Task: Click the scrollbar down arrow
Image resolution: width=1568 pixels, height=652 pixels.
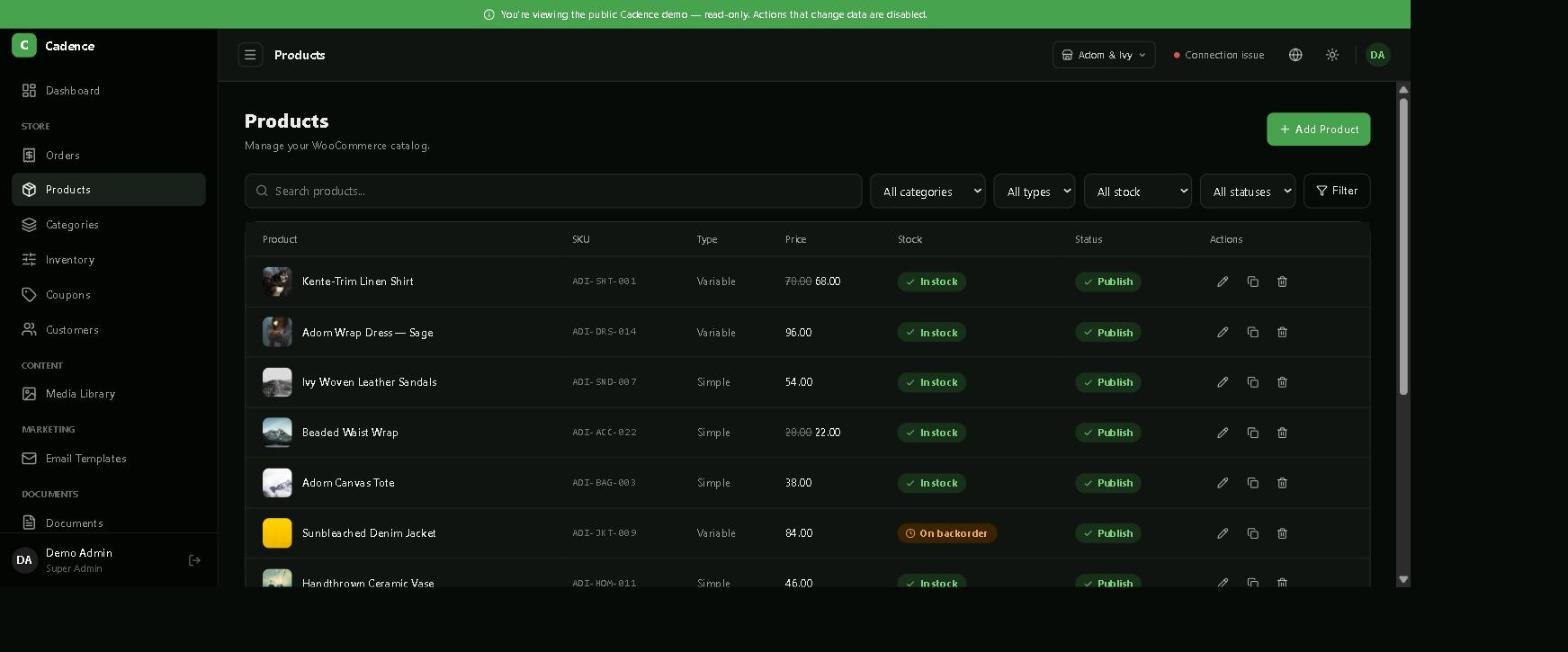Action: (1403, 580)
